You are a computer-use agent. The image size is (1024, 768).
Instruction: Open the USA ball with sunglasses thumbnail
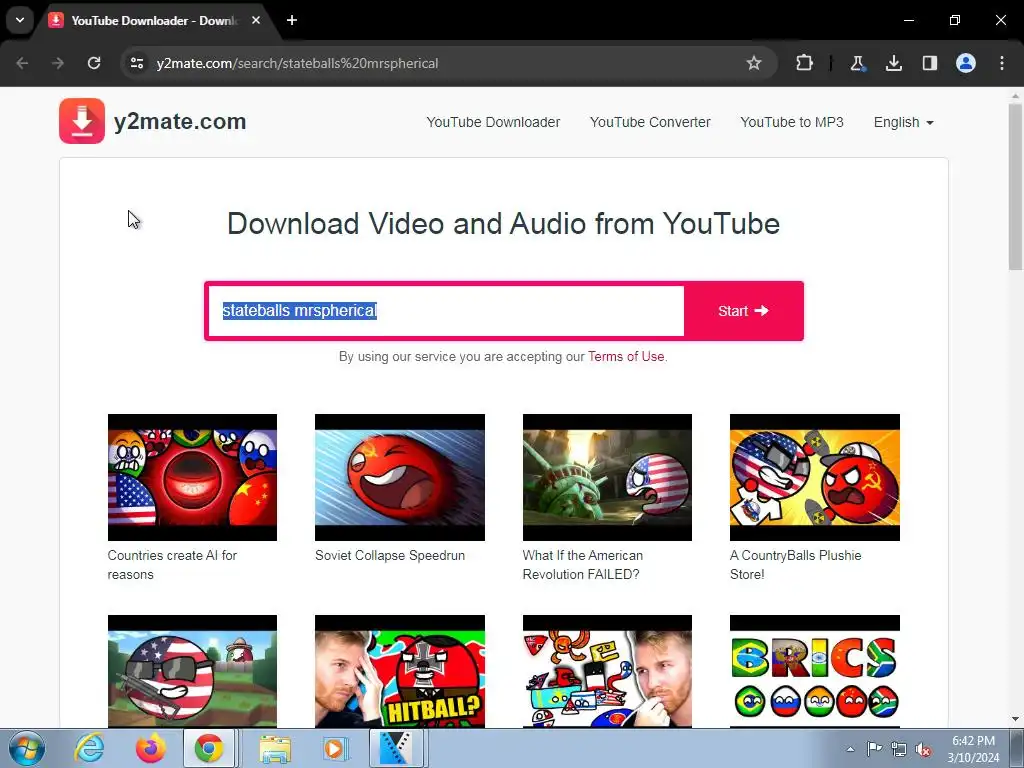192,671
